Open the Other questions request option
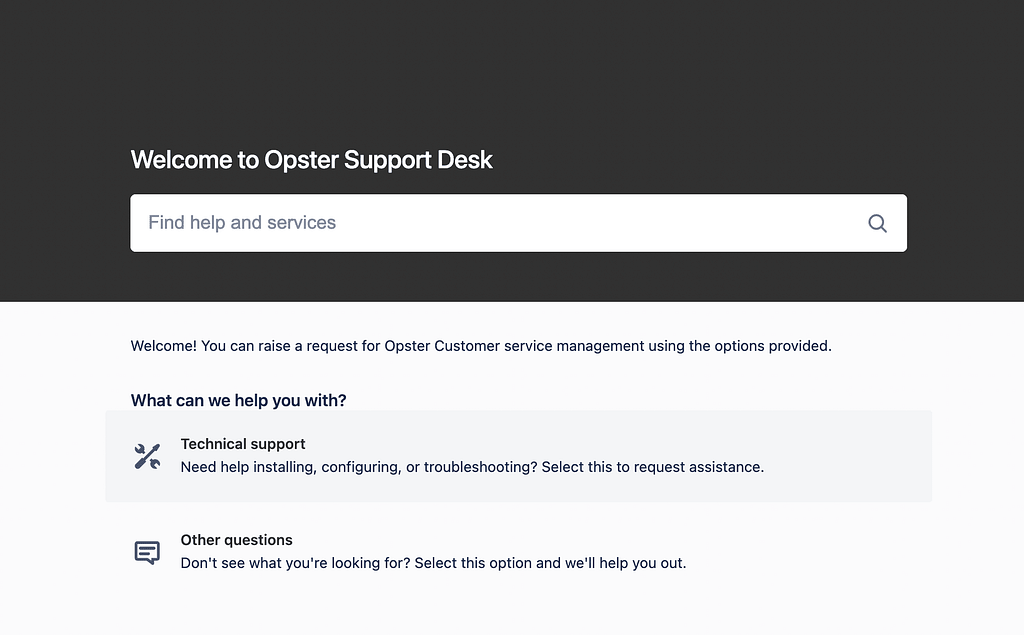 (519, 552)
